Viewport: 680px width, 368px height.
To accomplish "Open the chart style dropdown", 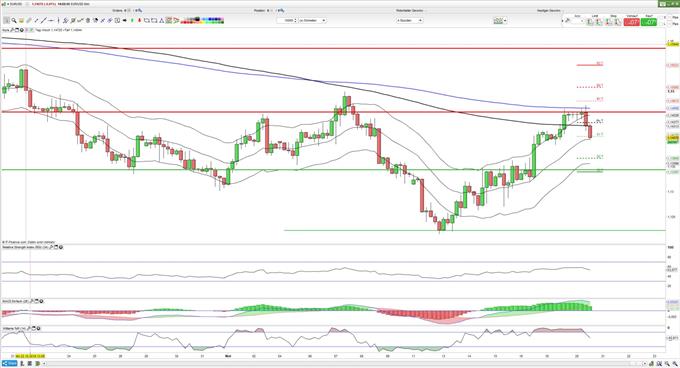I will coord(500,20).
